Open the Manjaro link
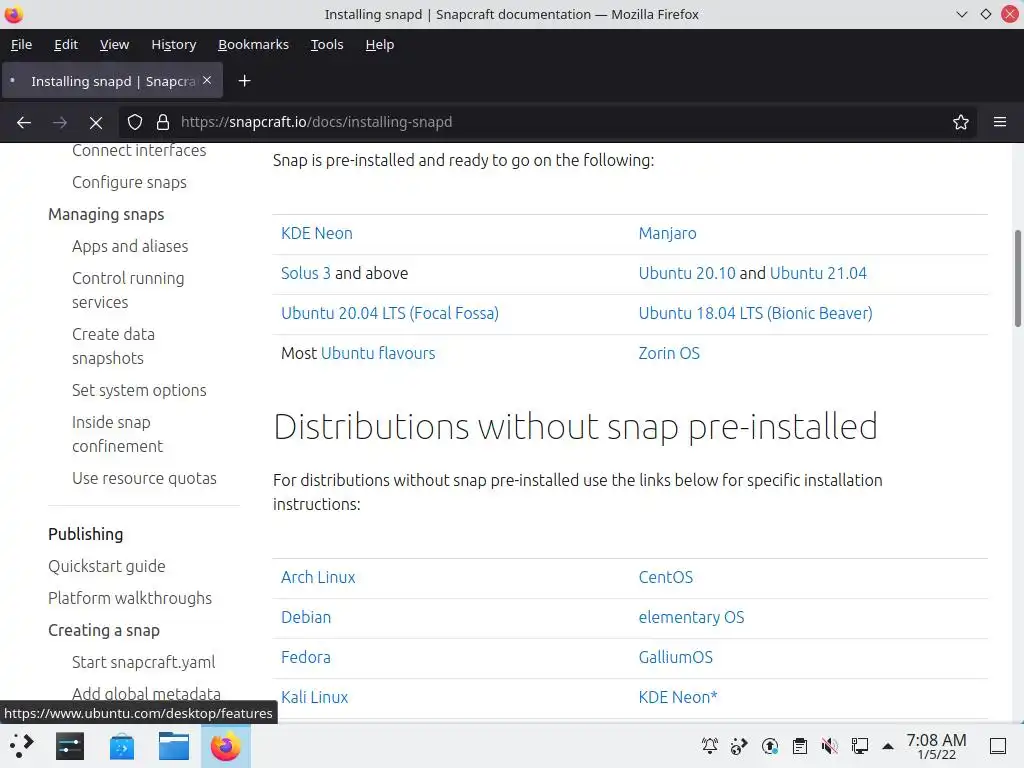The height and width of the screenshot is (768, 1024). [667, 233]
